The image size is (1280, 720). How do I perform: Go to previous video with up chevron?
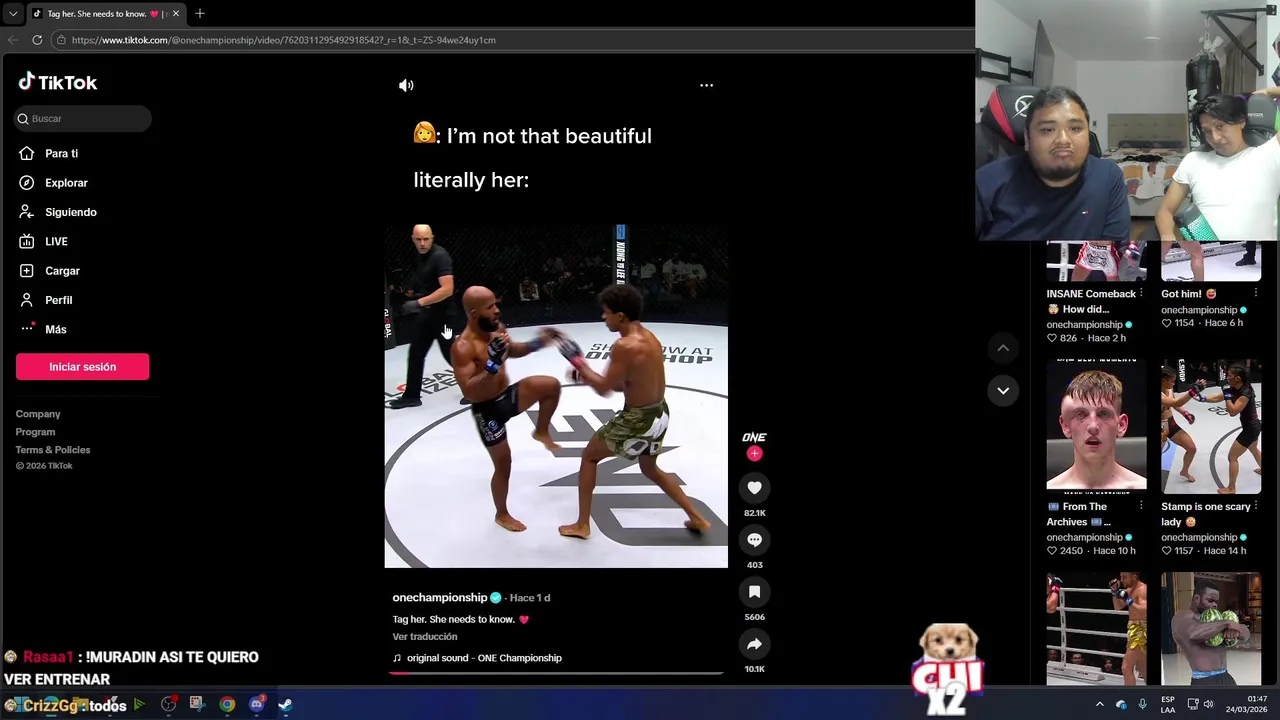point(1002,348)
